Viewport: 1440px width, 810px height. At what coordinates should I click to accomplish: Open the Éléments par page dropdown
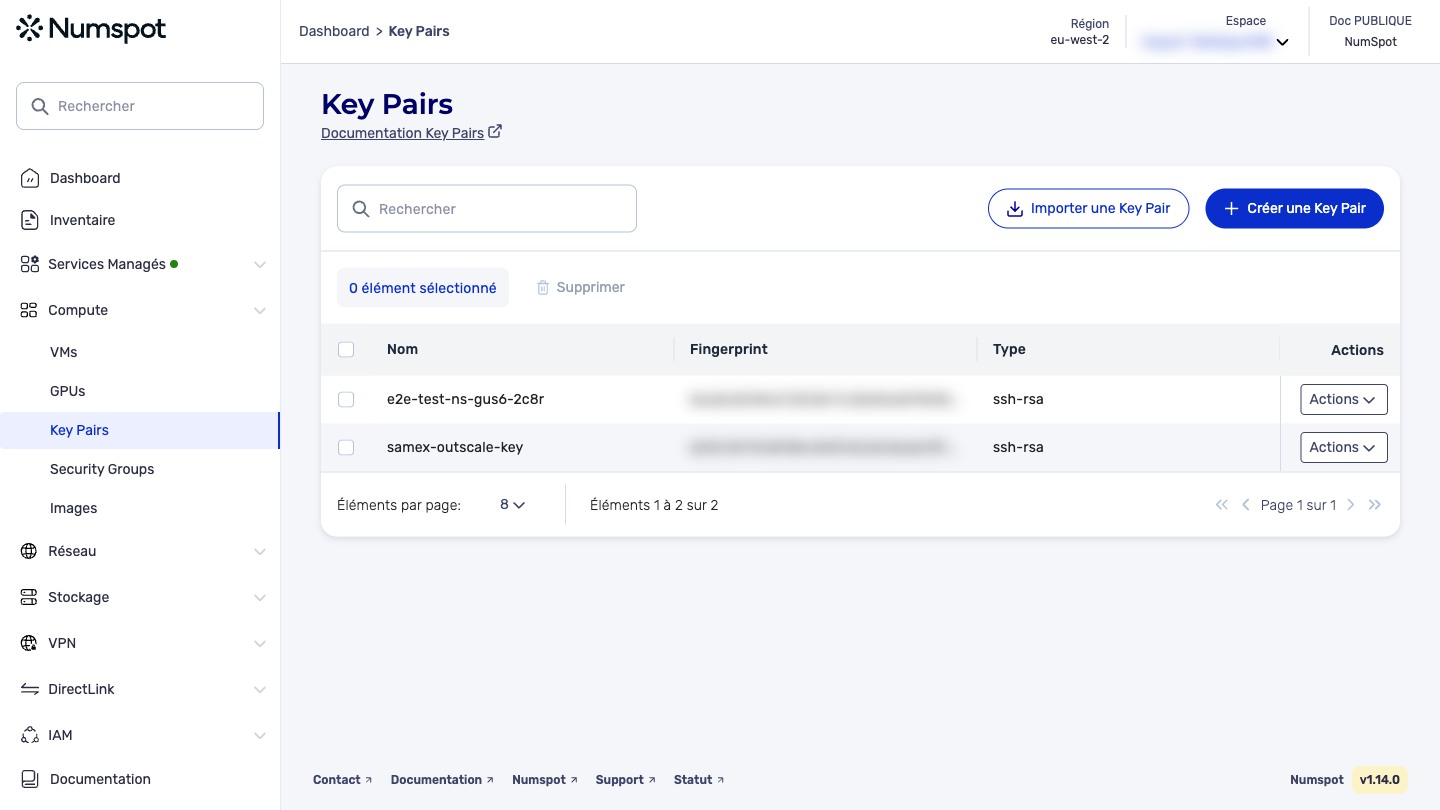[x=512, y=505]
